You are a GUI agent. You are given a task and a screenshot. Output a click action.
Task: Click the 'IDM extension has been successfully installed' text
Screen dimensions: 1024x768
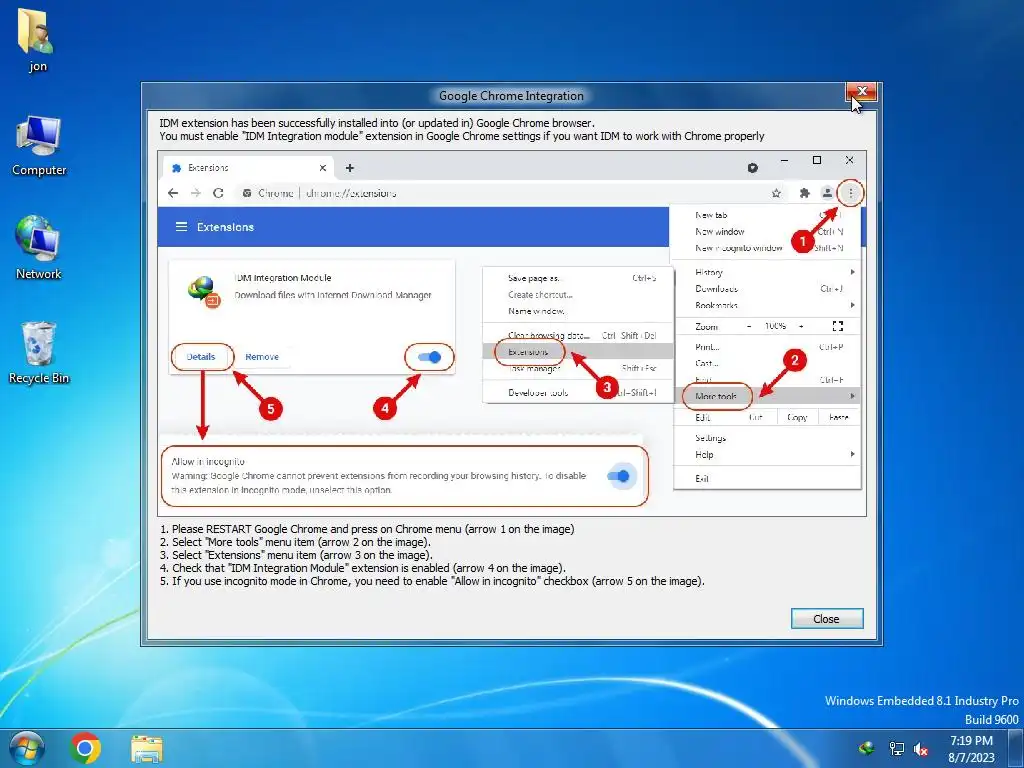(x=377, y=123)
